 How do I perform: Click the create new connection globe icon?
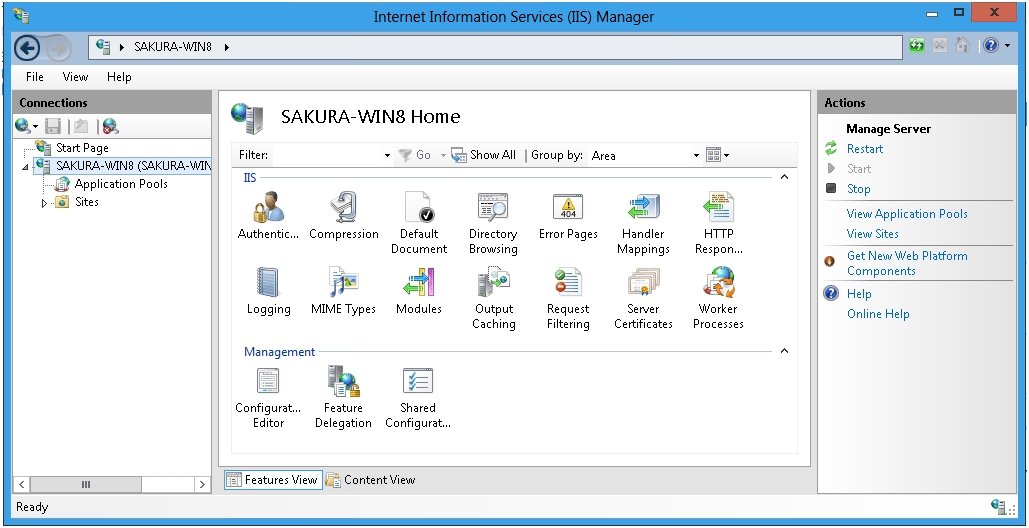pyautogui.click(x=22, y=126)
